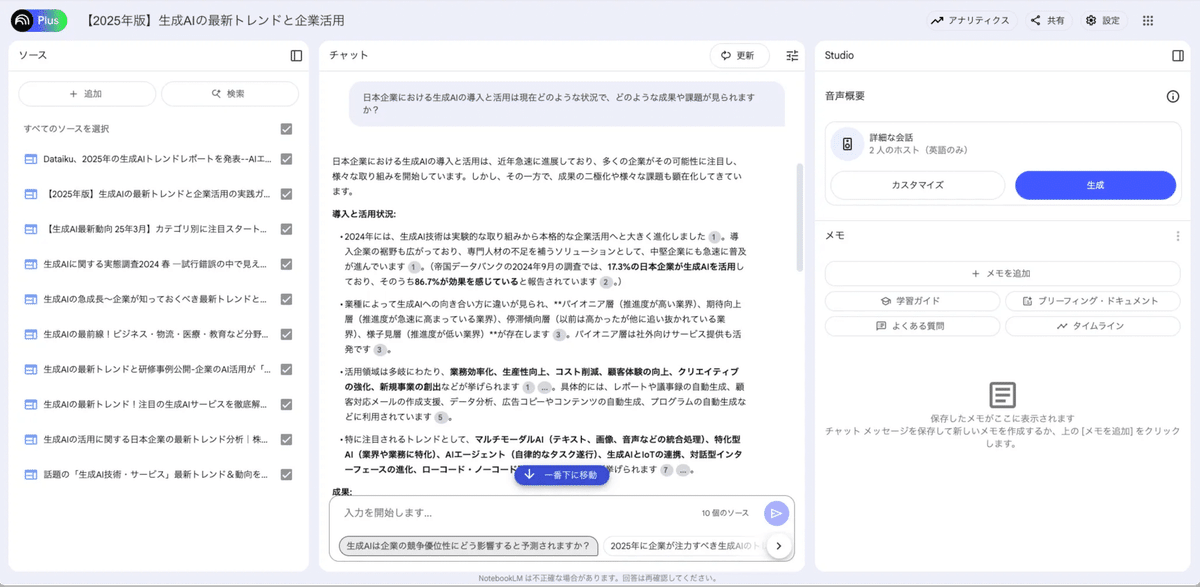
Task: Click the 入力を開始します chat input field
Action: coord(500,512)
